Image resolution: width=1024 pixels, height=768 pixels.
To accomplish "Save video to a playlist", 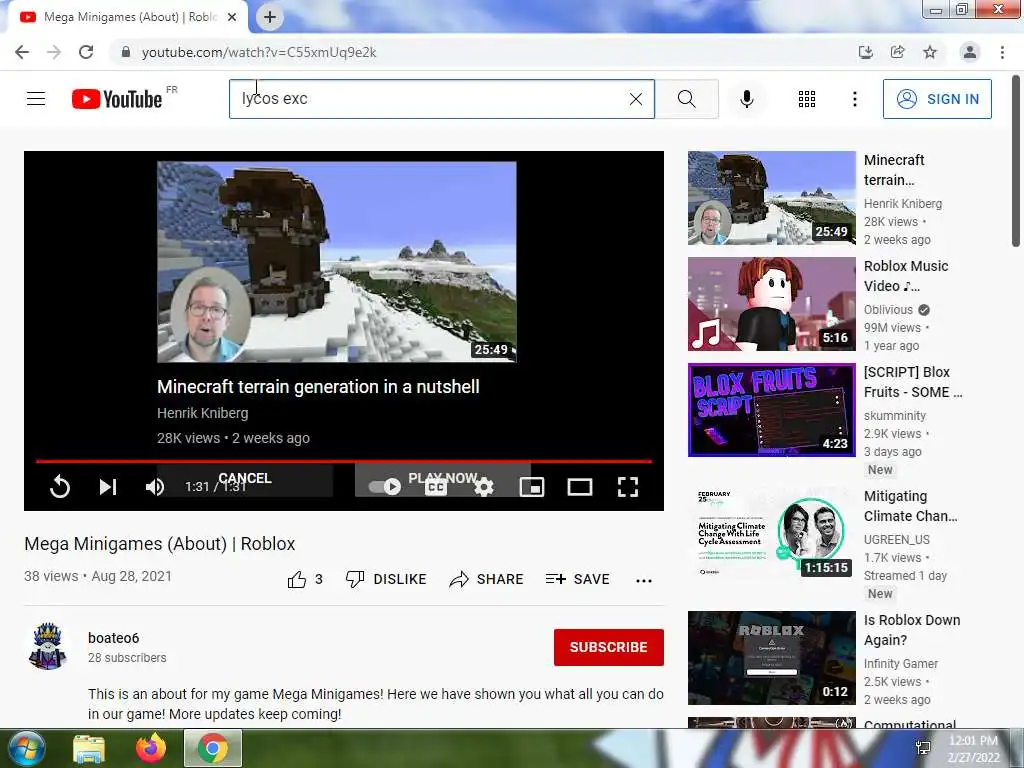I will pyautogui.click(x=577, y=579).
